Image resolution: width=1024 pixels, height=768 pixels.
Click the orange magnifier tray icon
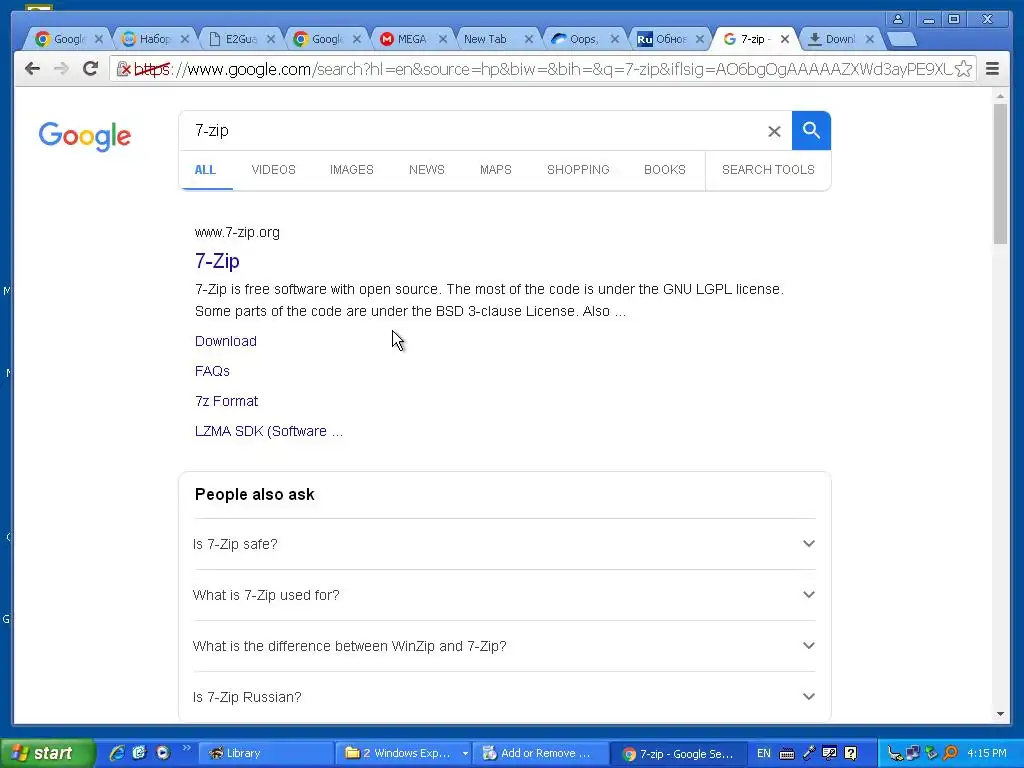pos(950,753)
